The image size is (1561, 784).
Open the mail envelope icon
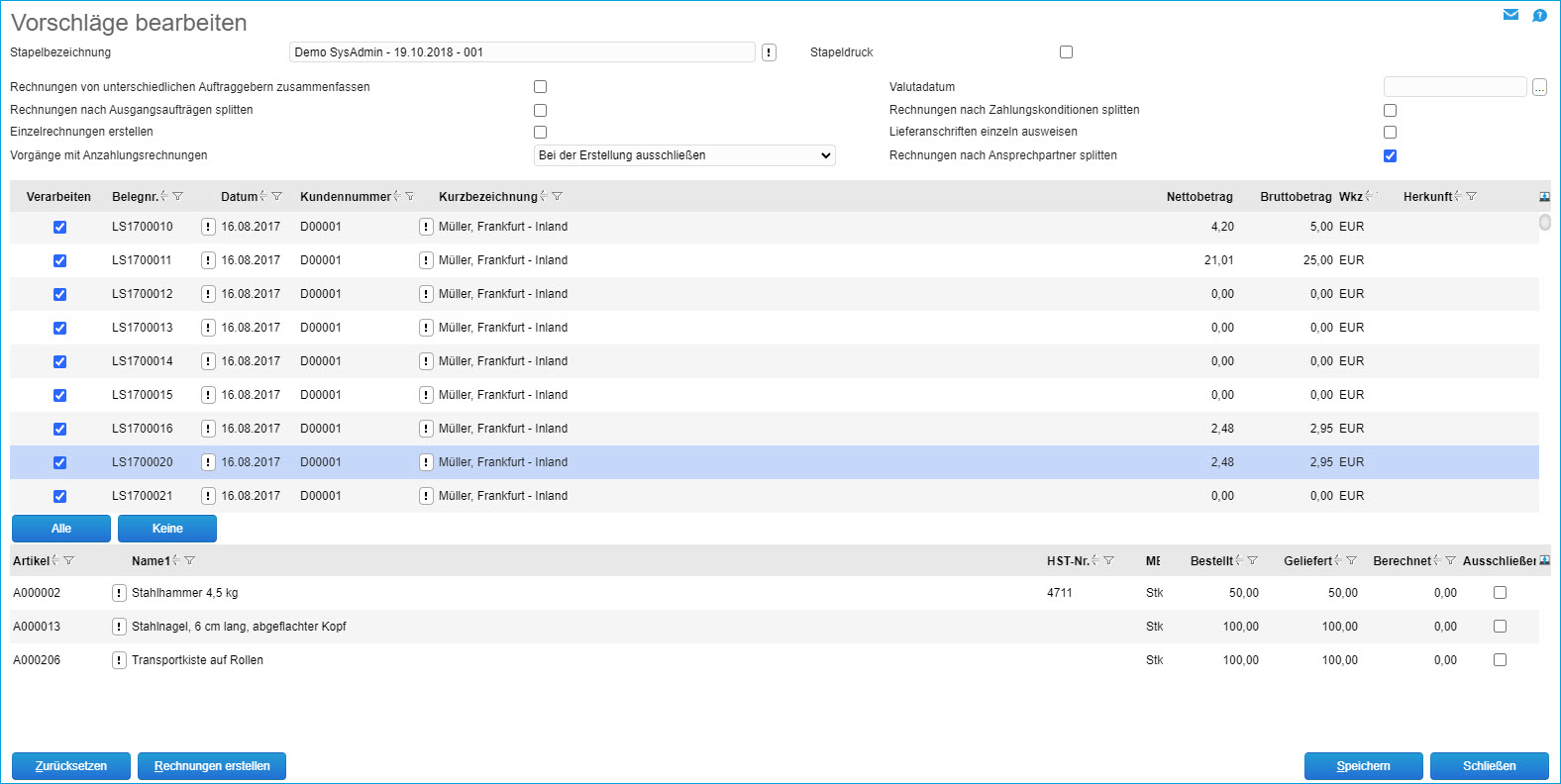pyautogui.click(x=1510, y=15)
